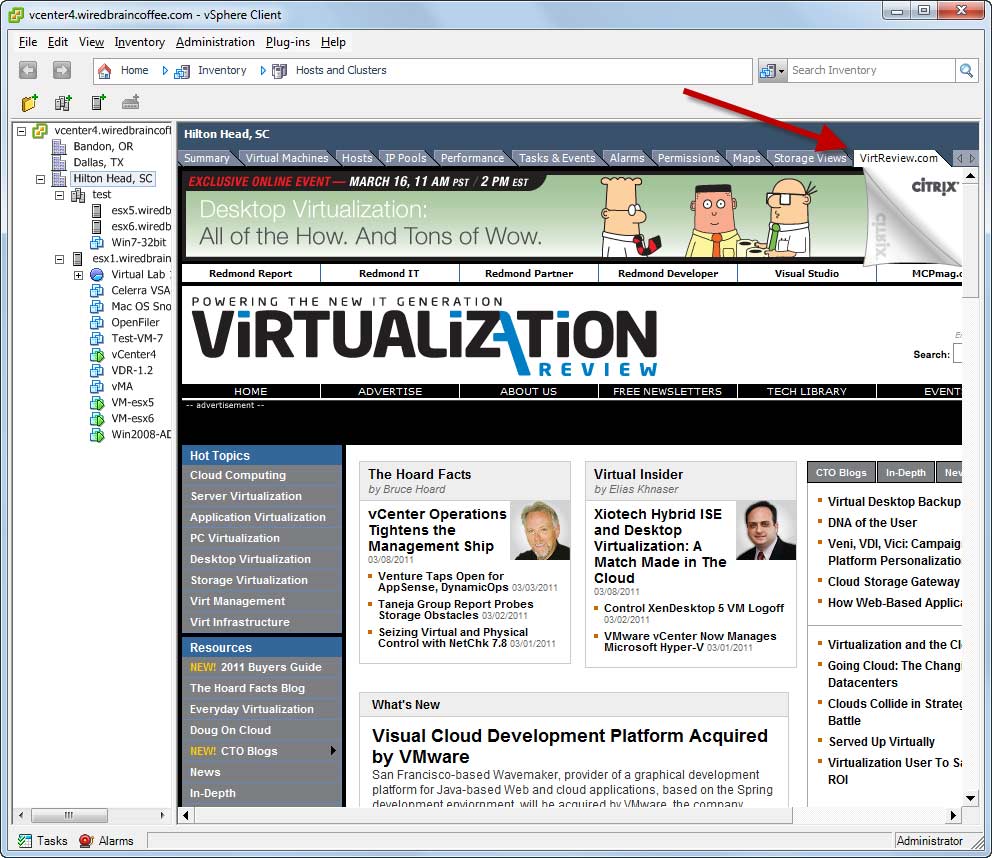Image resolution: width=992 pixels, height=858 pixels.
Task: Expand the CTO Blogs submenu arrow
Action: 333,750
